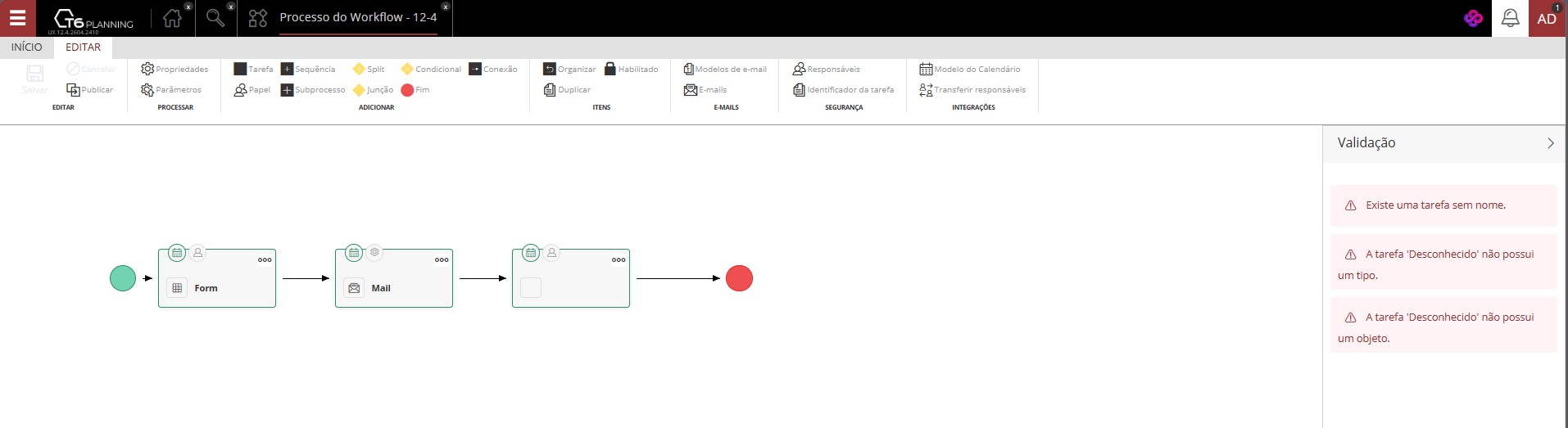Click the Salvar disk button
The image size is (1568, 428).
35,79
